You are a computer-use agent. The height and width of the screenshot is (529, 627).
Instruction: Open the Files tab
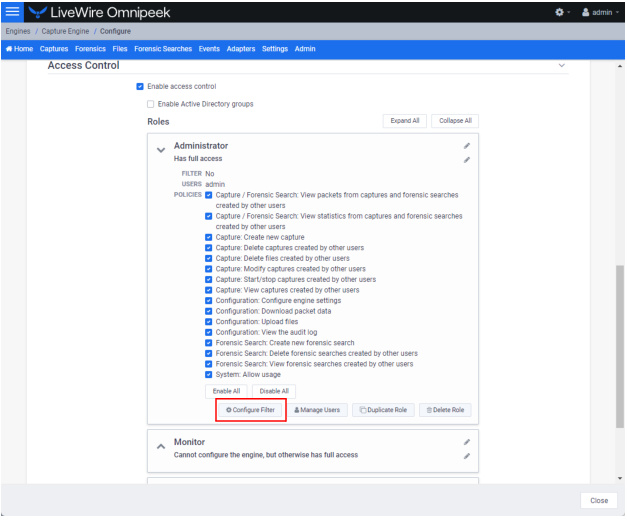[120, 49]
